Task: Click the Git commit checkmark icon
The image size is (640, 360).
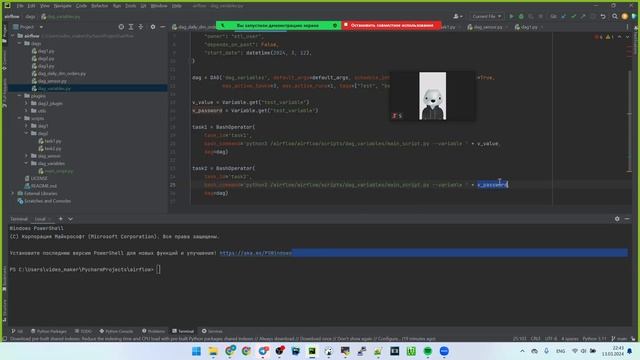Action: pyautogui.click(x=573, y=16)
